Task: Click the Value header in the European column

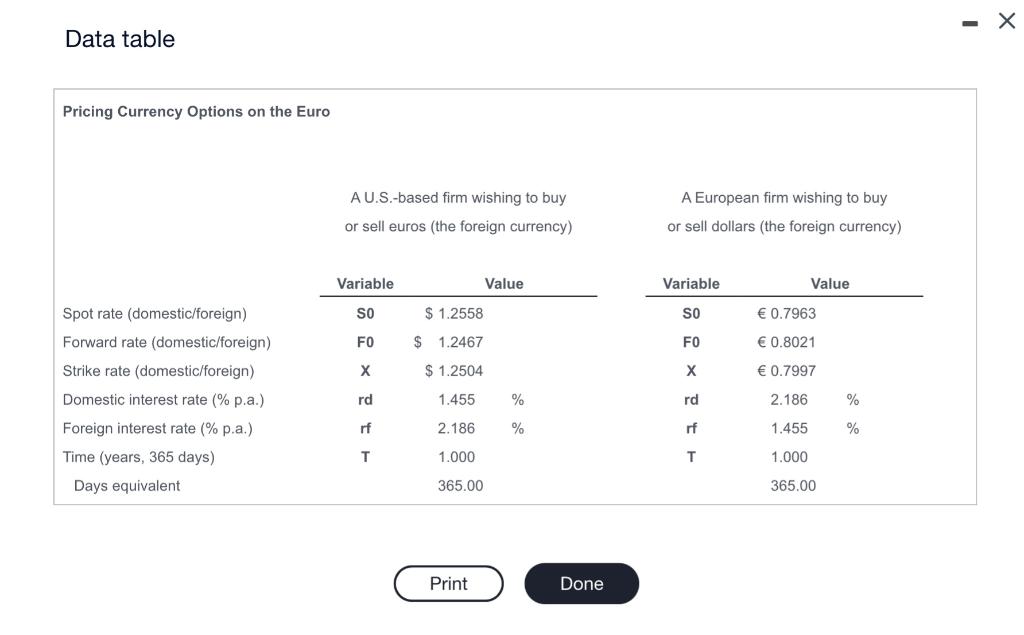Action: coord(830,283)
